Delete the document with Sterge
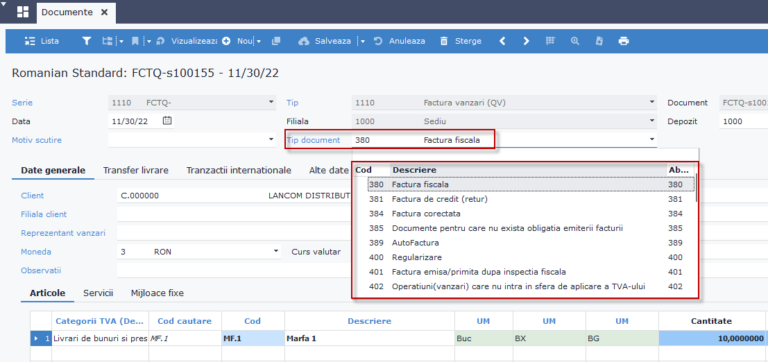Viewport: 768px width, 362px height. (460, 41)
